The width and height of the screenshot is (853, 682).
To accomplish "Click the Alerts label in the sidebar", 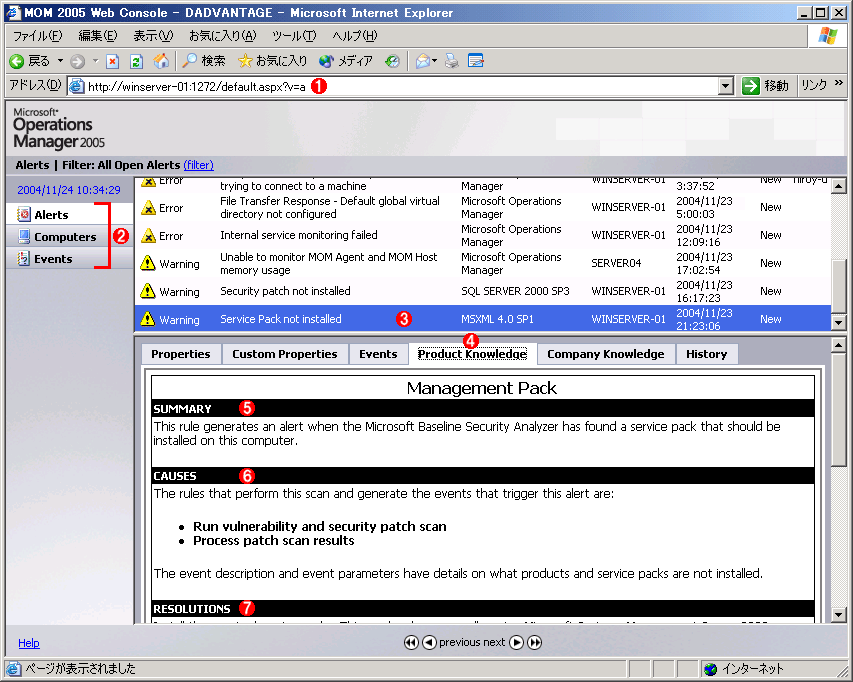I will click(x=51, y=215).
